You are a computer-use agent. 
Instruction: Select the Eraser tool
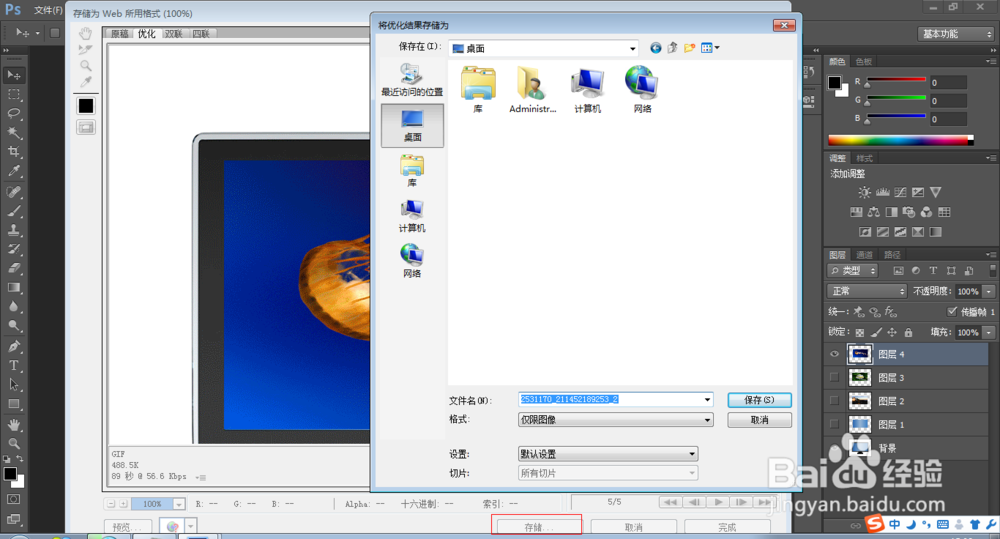click(13, 269)
